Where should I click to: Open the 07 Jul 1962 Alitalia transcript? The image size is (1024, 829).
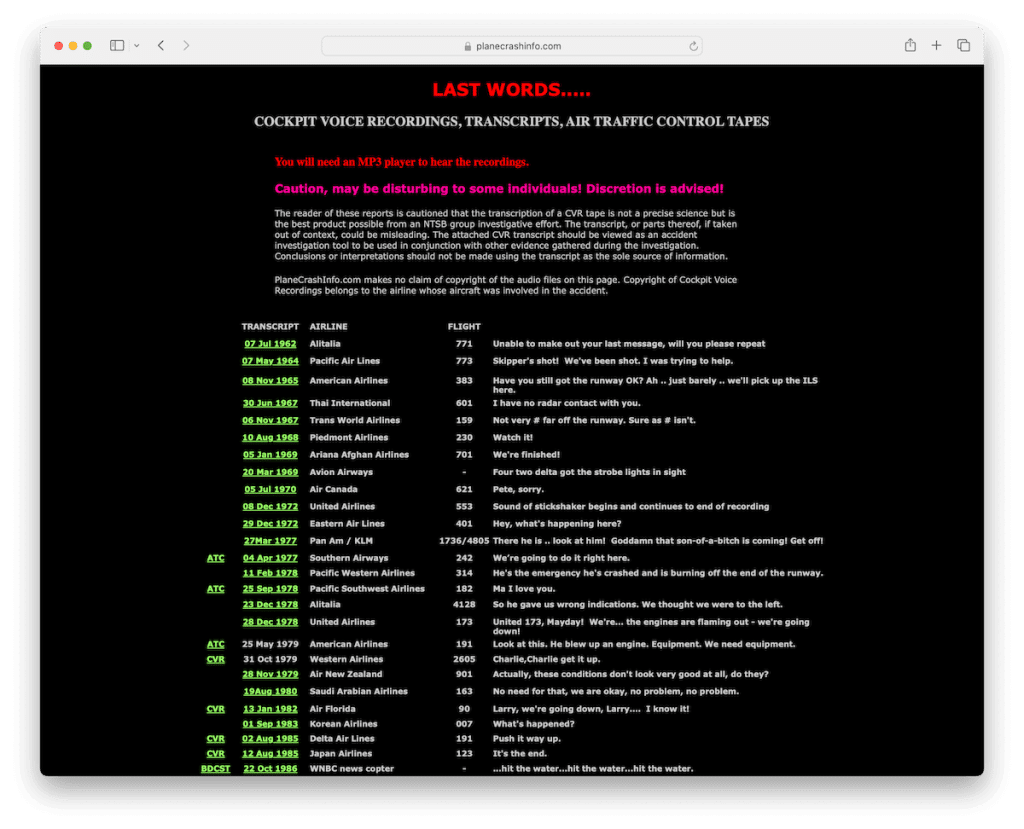(270, 344)
